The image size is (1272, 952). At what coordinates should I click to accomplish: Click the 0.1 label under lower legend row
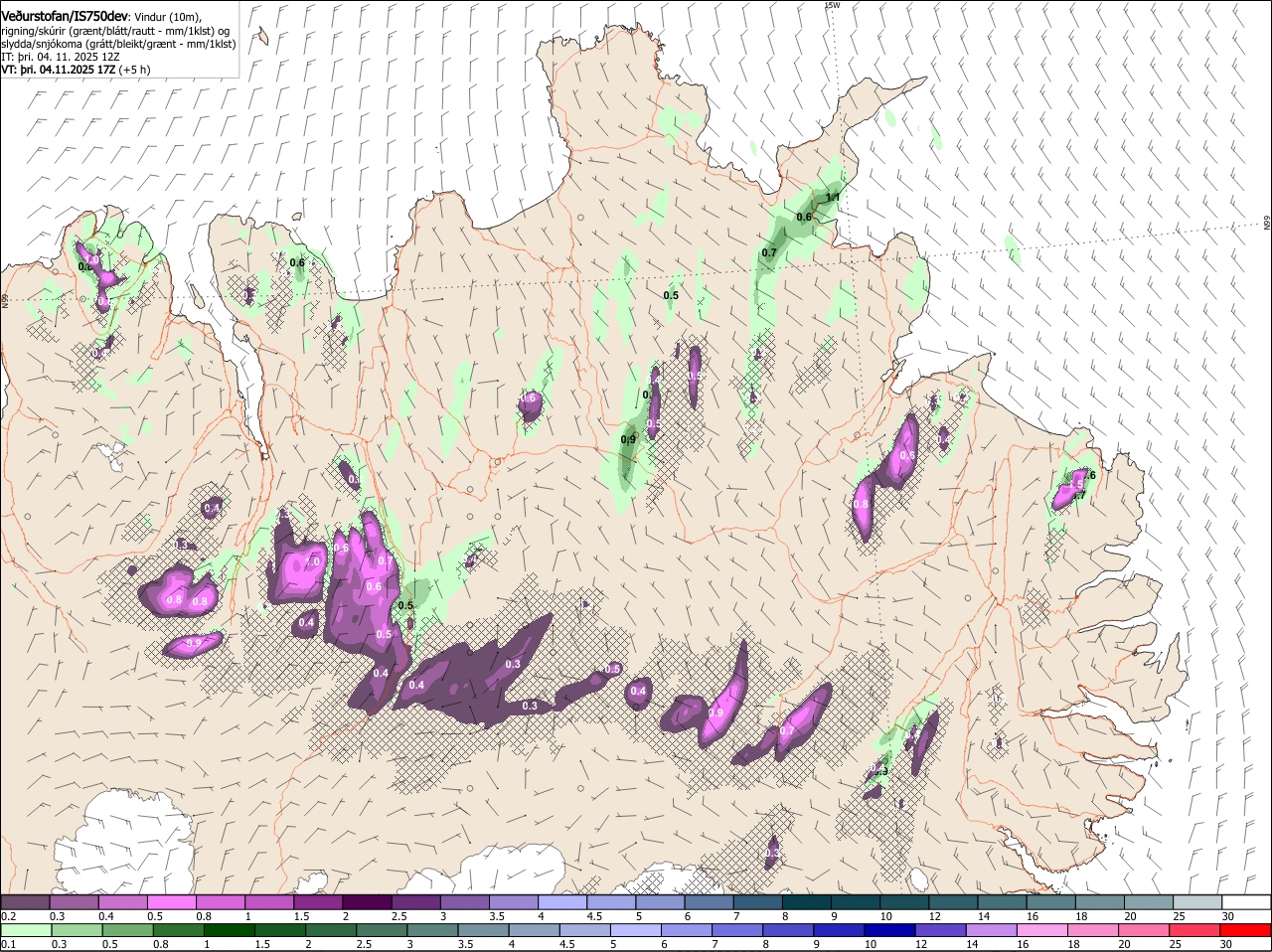(x=8, y=944)
